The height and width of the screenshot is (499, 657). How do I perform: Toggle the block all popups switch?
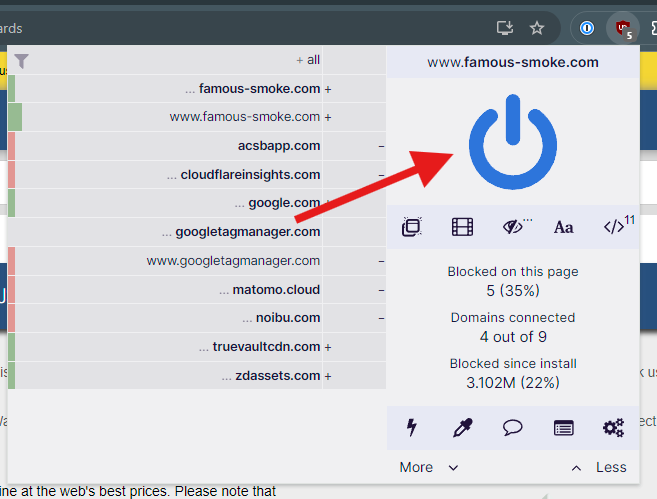click(411, 227)
